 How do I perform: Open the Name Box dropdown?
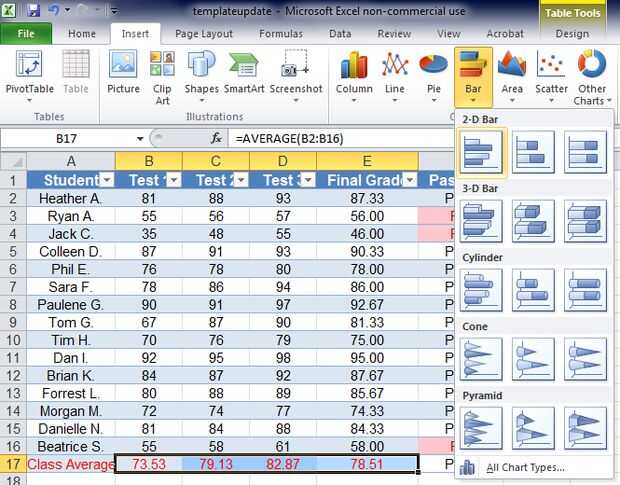[x=140, y=139]
